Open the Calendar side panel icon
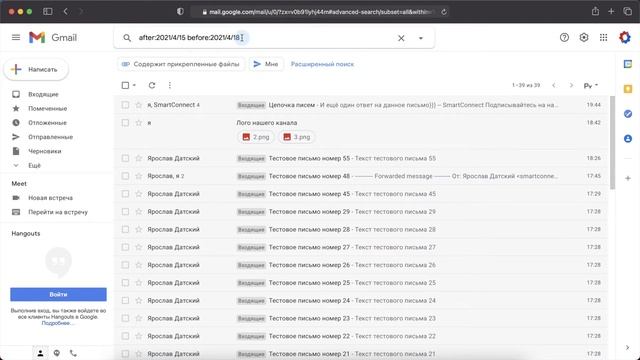 [628, 64]
